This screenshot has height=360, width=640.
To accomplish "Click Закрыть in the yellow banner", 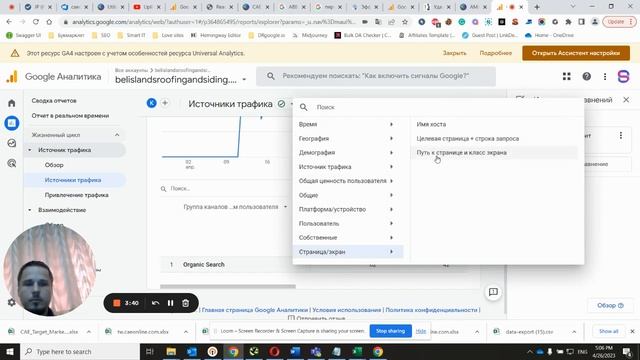I will coord(454,53).
